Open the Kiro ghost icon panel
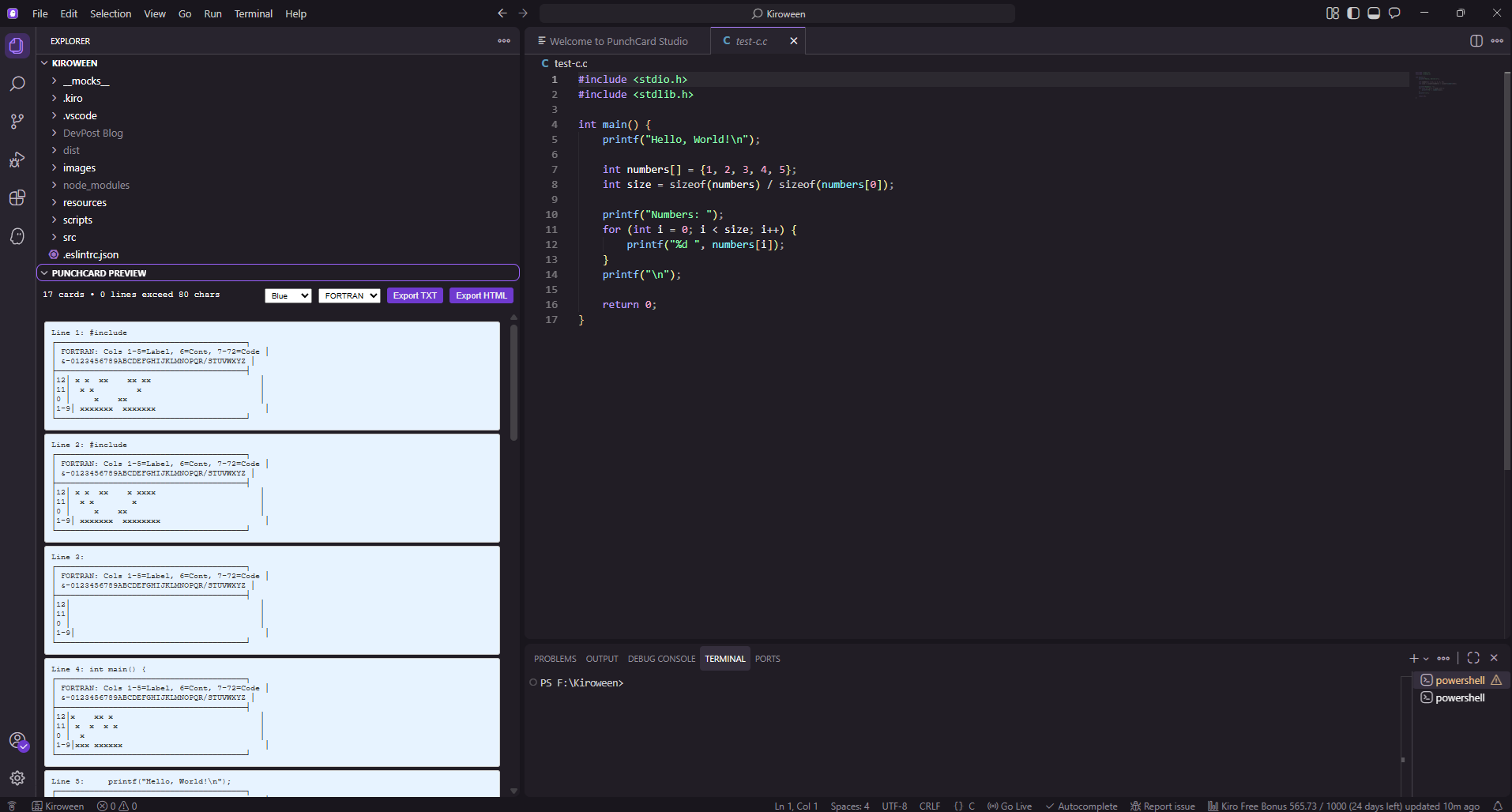This screenshot has height=812, width=1512. pos(17,235)
